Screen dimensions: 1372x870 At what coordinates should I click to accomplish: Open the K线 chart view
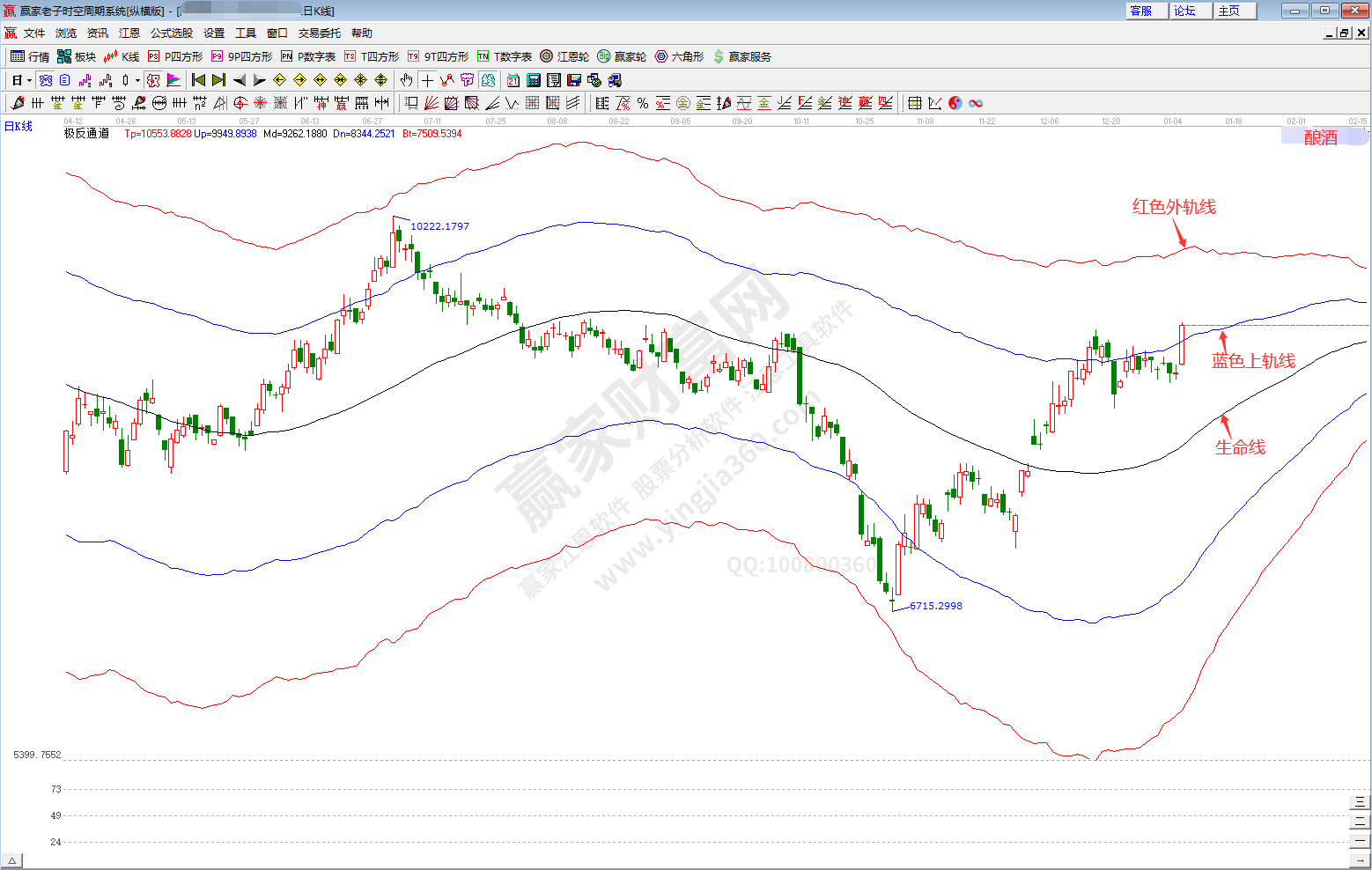click(121, 56)
